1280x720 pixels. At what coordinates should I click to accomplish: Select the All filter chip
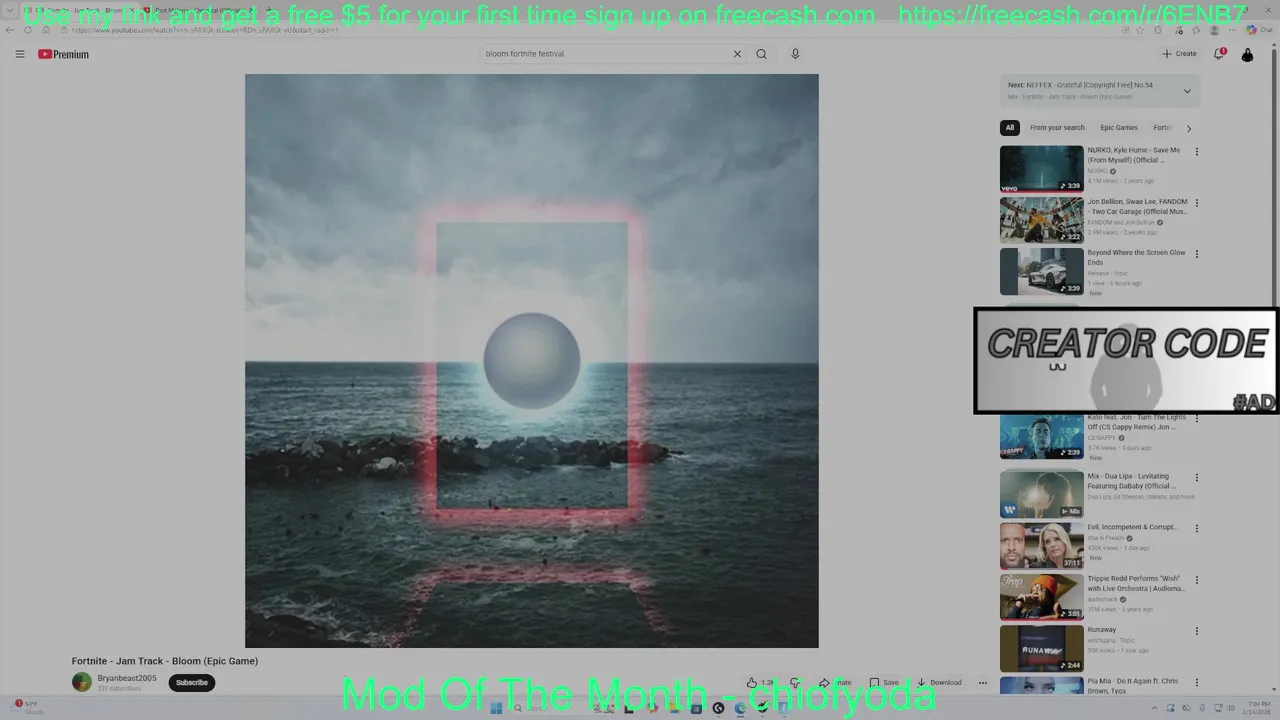pyautogui.click(x=1010, y=128)
